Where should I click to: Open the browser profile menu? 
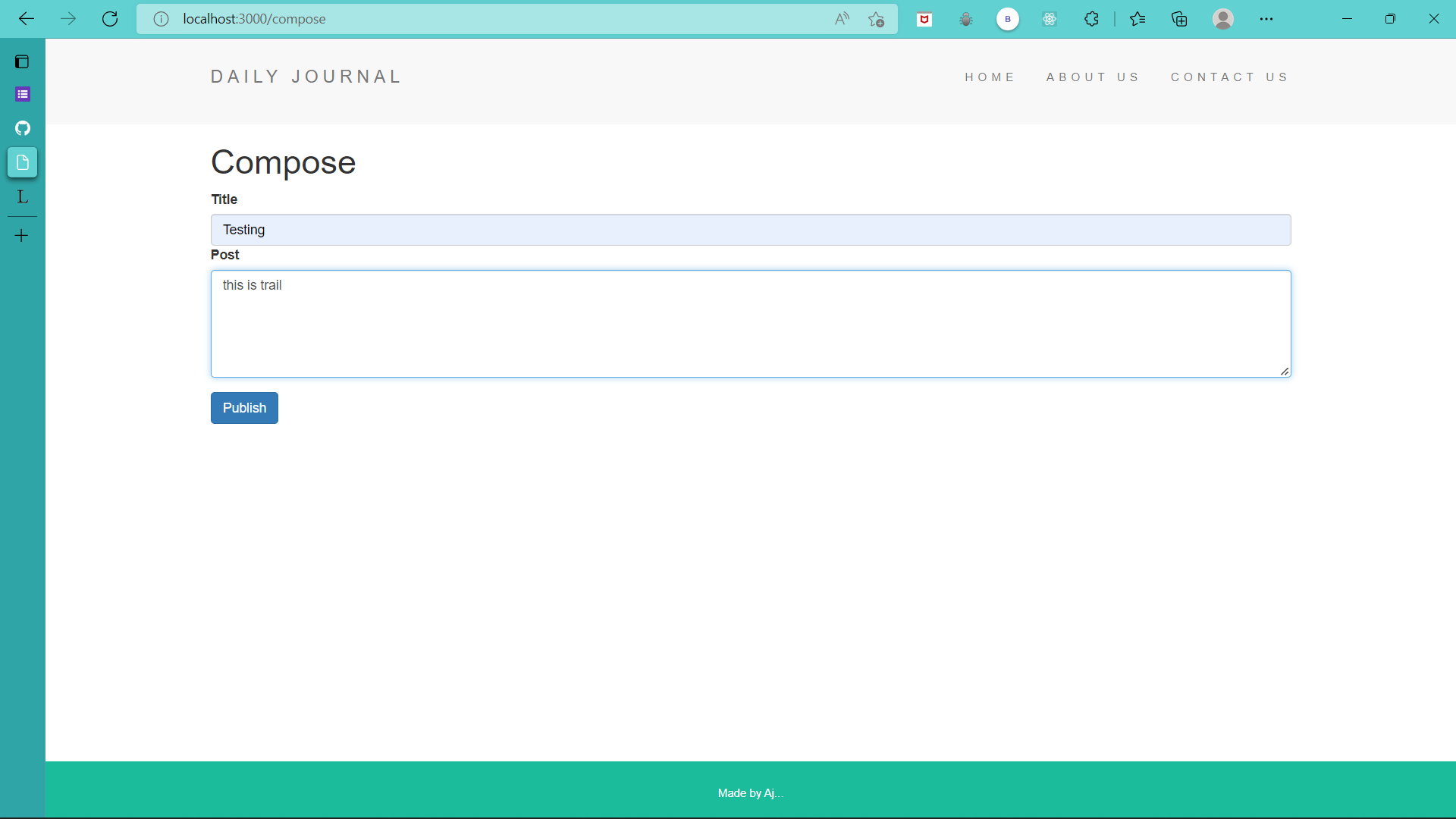(1223, 19)
